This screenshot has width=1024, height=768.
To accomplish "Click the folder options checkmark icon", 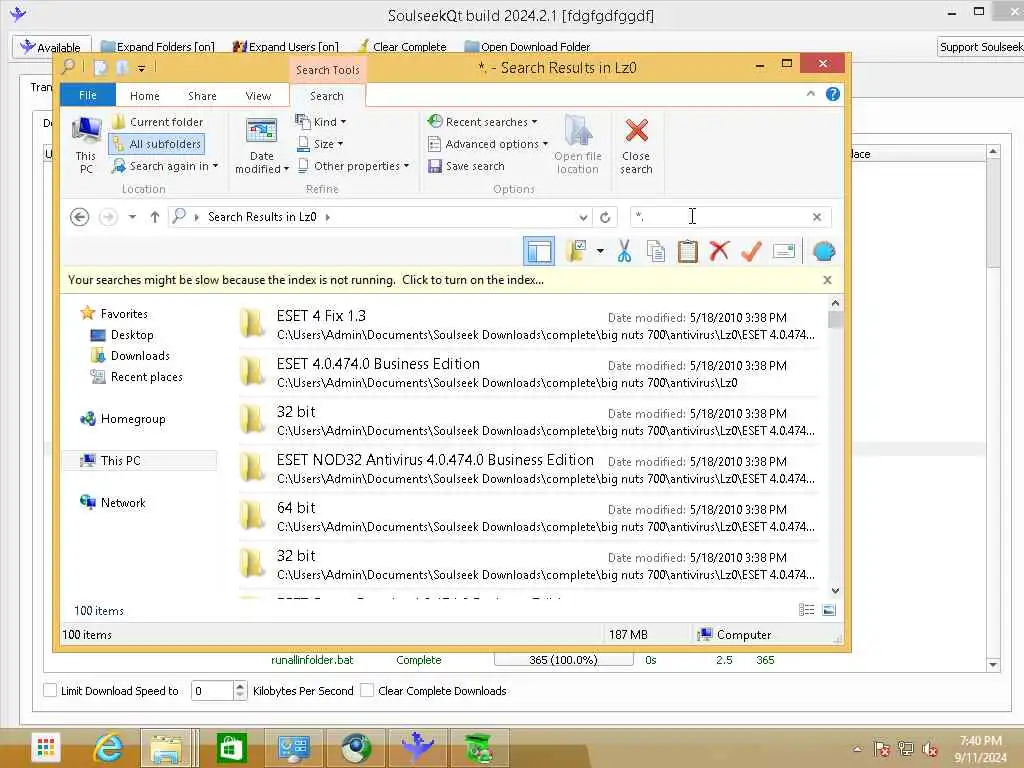I will [577, 251].
